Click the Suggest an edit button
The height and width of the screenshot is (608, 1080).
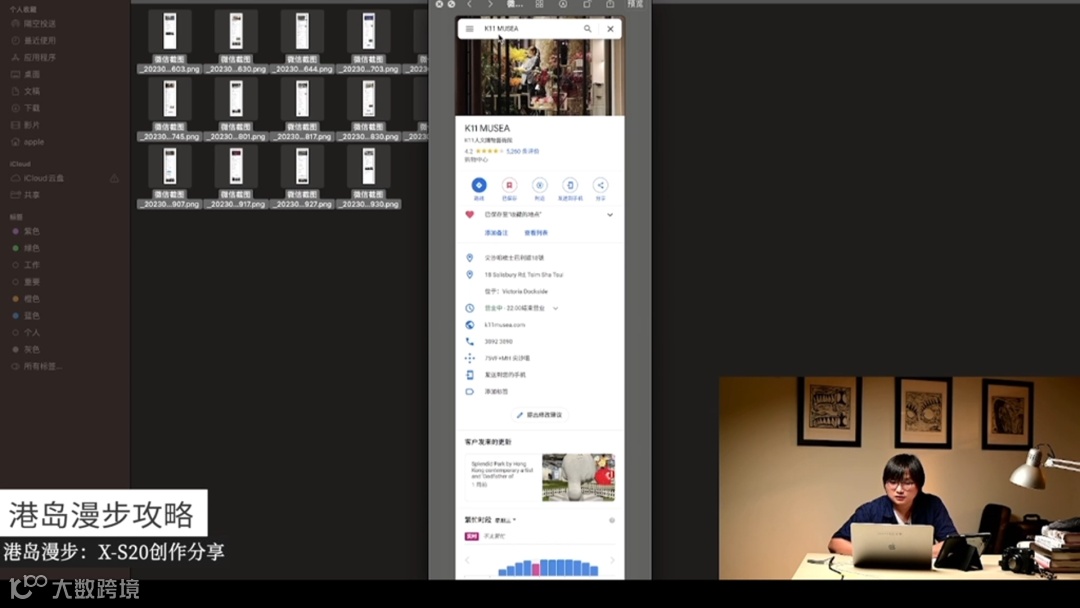click(x=539, y=415)
